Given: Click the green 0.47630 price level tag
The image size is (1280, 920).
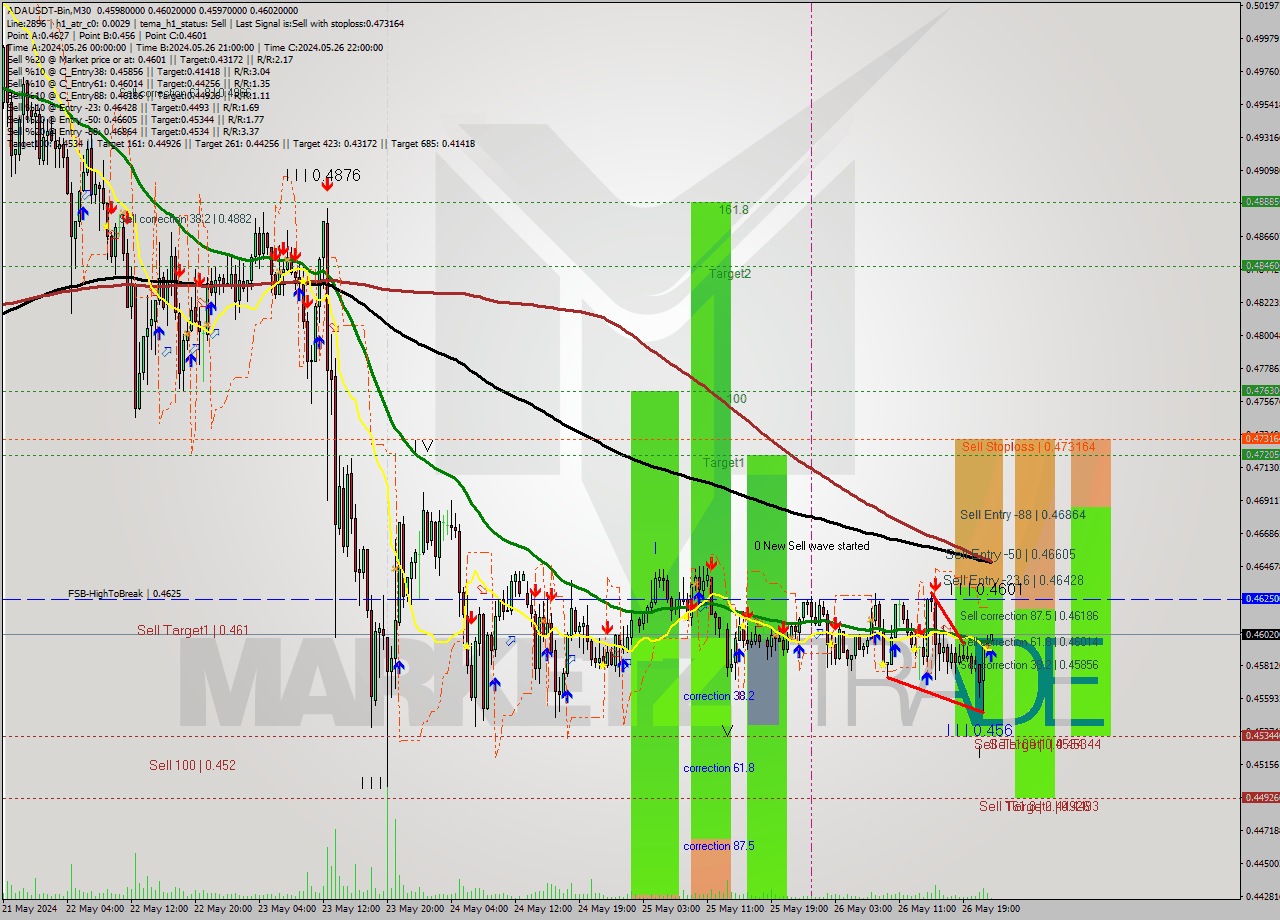Looking at the screenshot, I should 1260,390.
